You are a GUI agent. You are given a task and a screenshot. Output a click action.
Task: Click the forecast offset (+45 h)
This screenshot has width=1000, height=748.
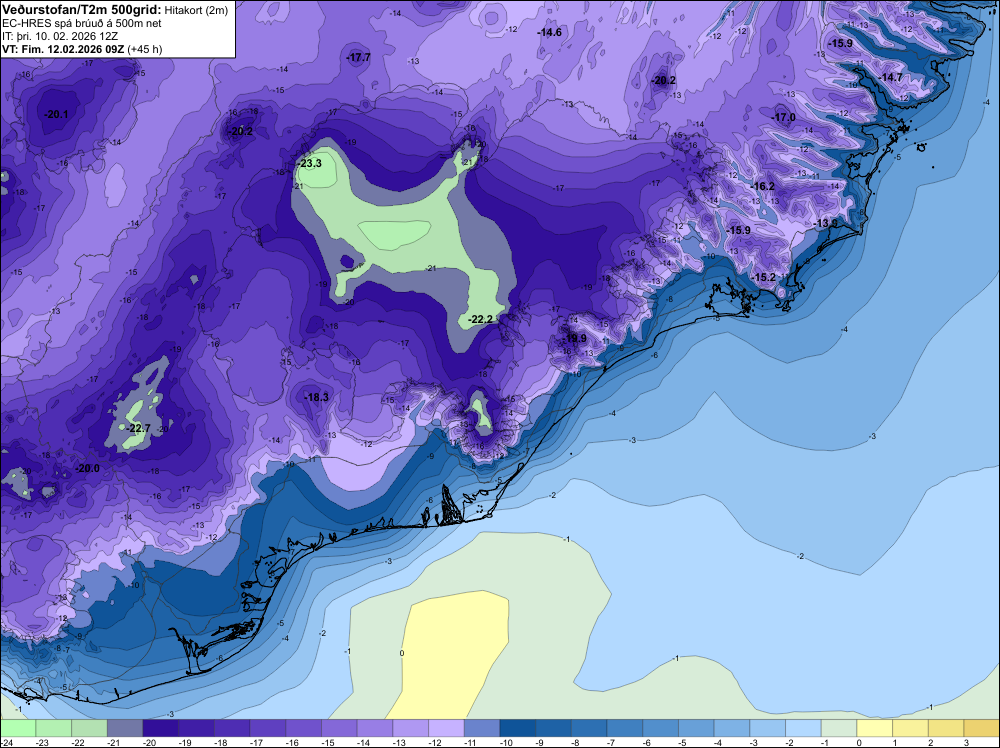145,49
